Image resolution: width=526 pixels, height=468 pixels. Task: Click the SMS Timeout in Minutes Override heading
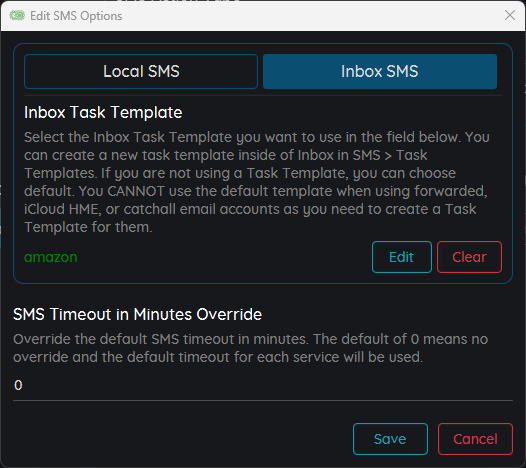pyautogui.click(x=138, y=314)
